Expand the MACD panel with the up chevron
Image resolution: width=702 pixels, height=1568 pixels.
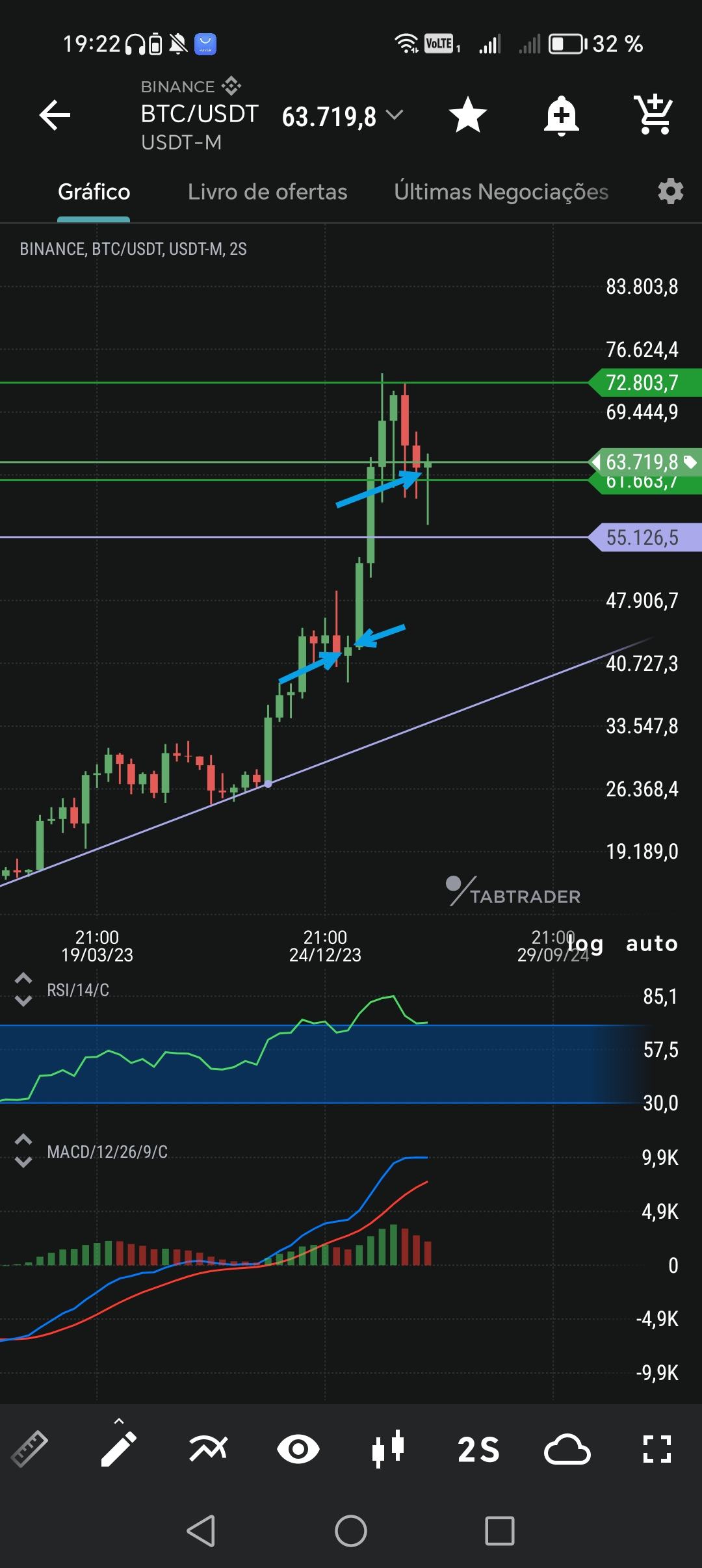point(23,1139)
